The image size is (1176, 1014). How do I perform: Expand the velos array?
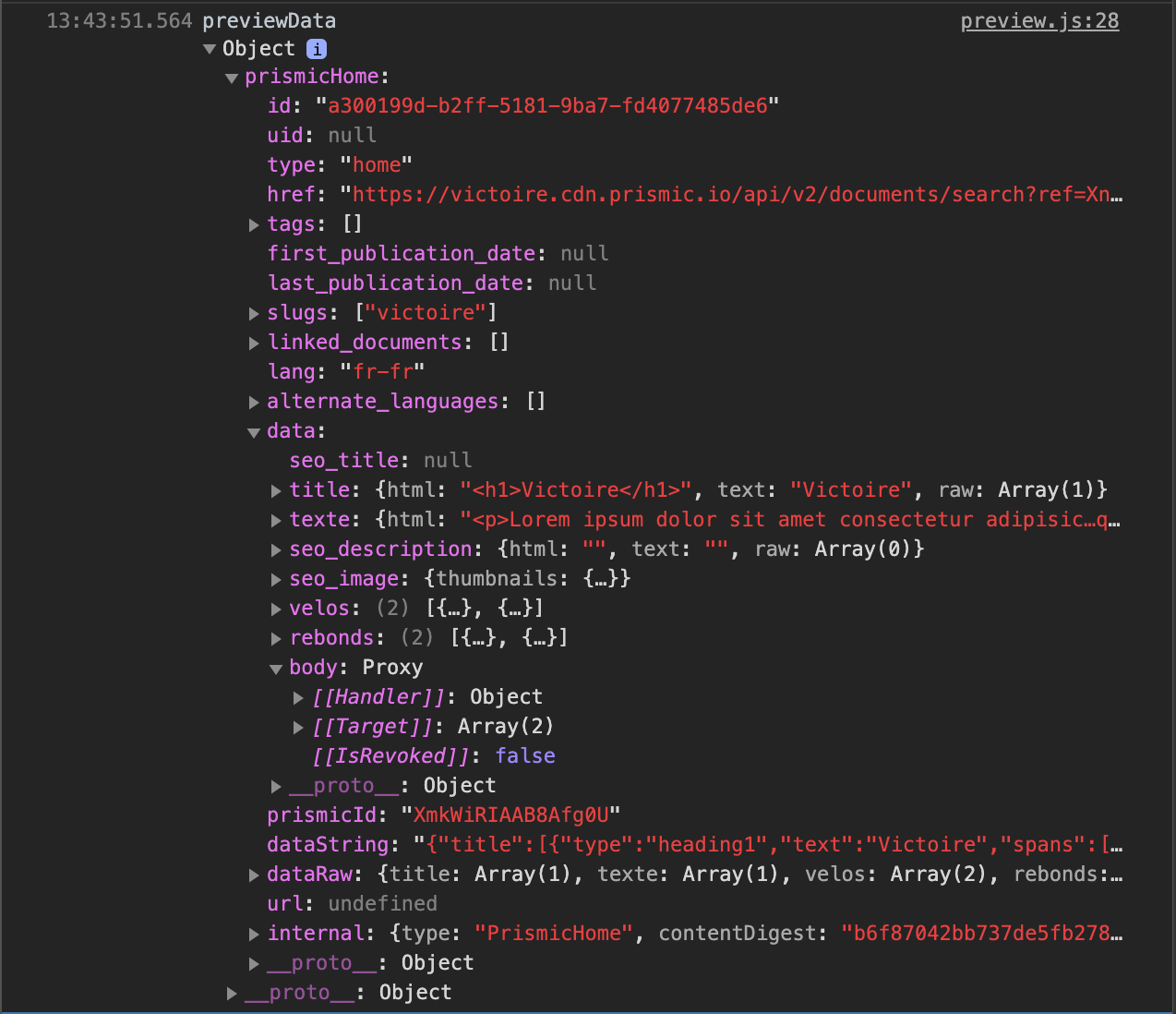point(276,609)
